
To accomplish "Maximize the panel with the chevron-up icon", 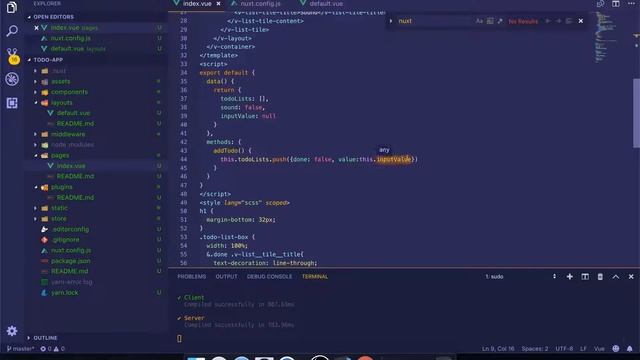I will pyautogui.click(x=616, y=276).
